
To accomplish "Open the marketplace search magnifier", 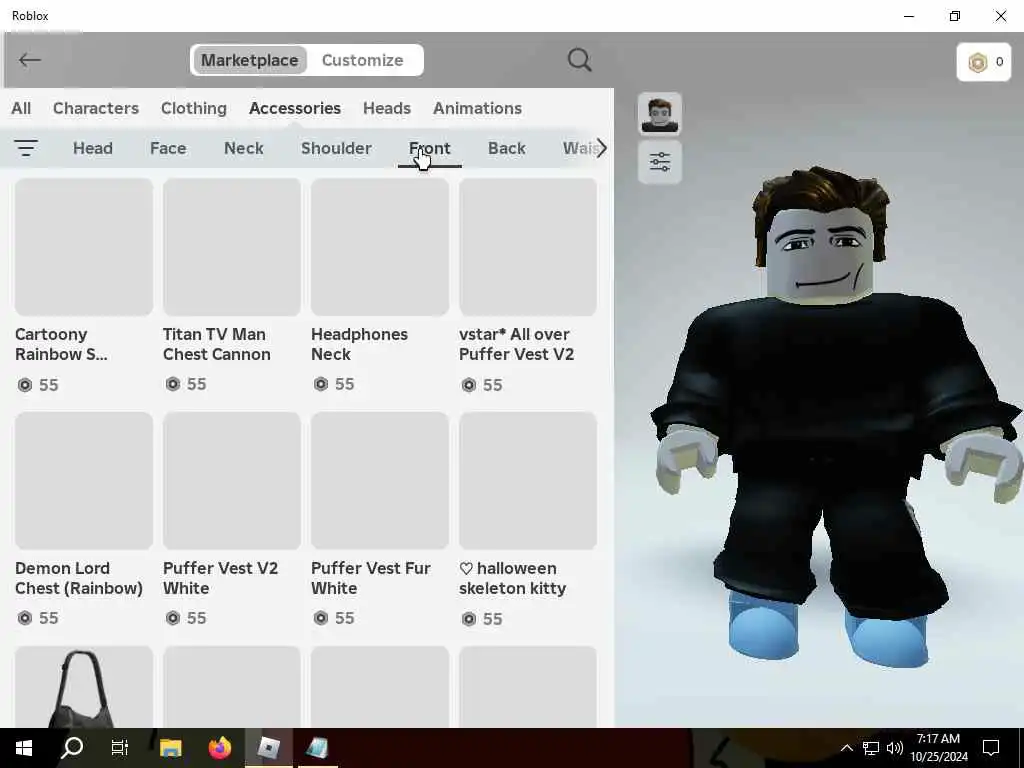I will [579, 60].
